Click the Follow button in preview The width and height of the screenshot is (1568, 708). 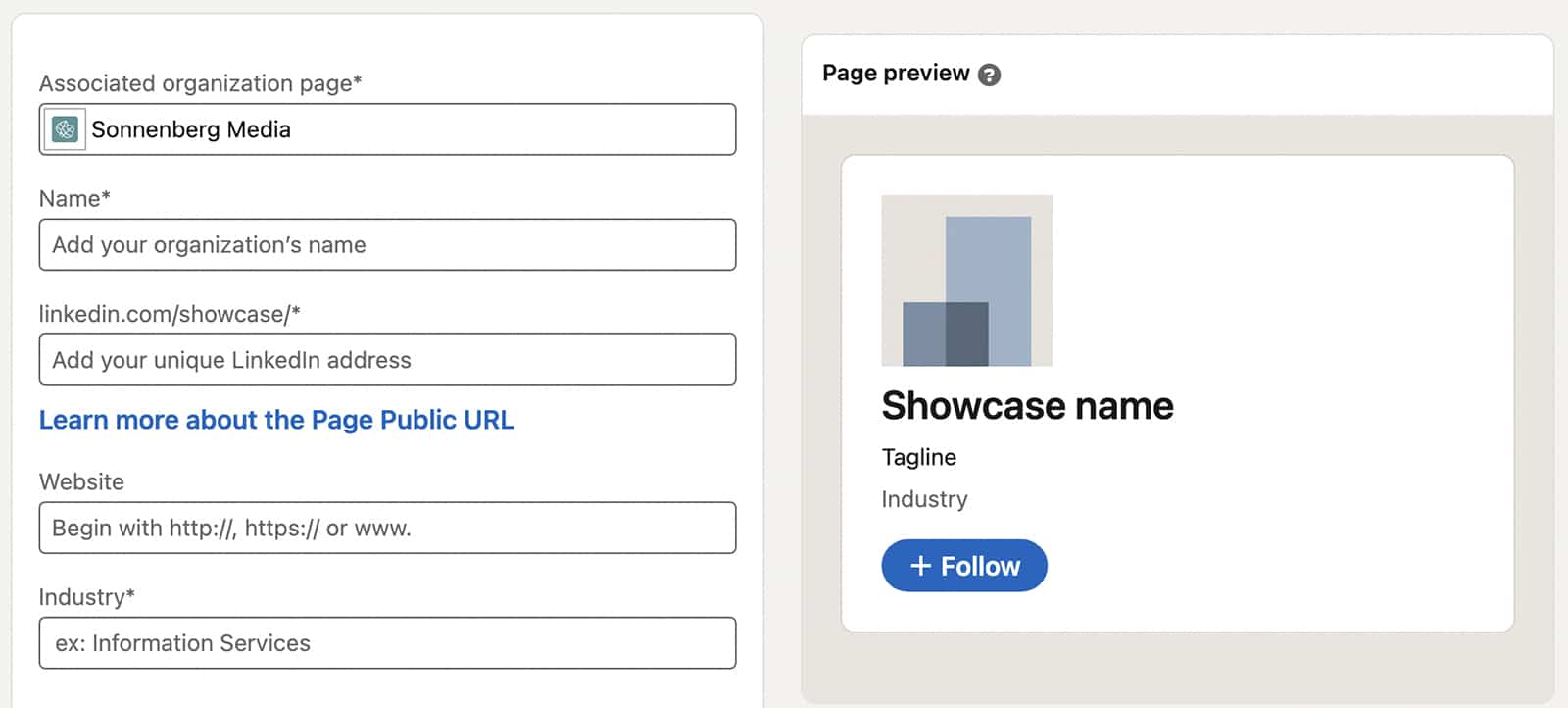coord(964,566)
